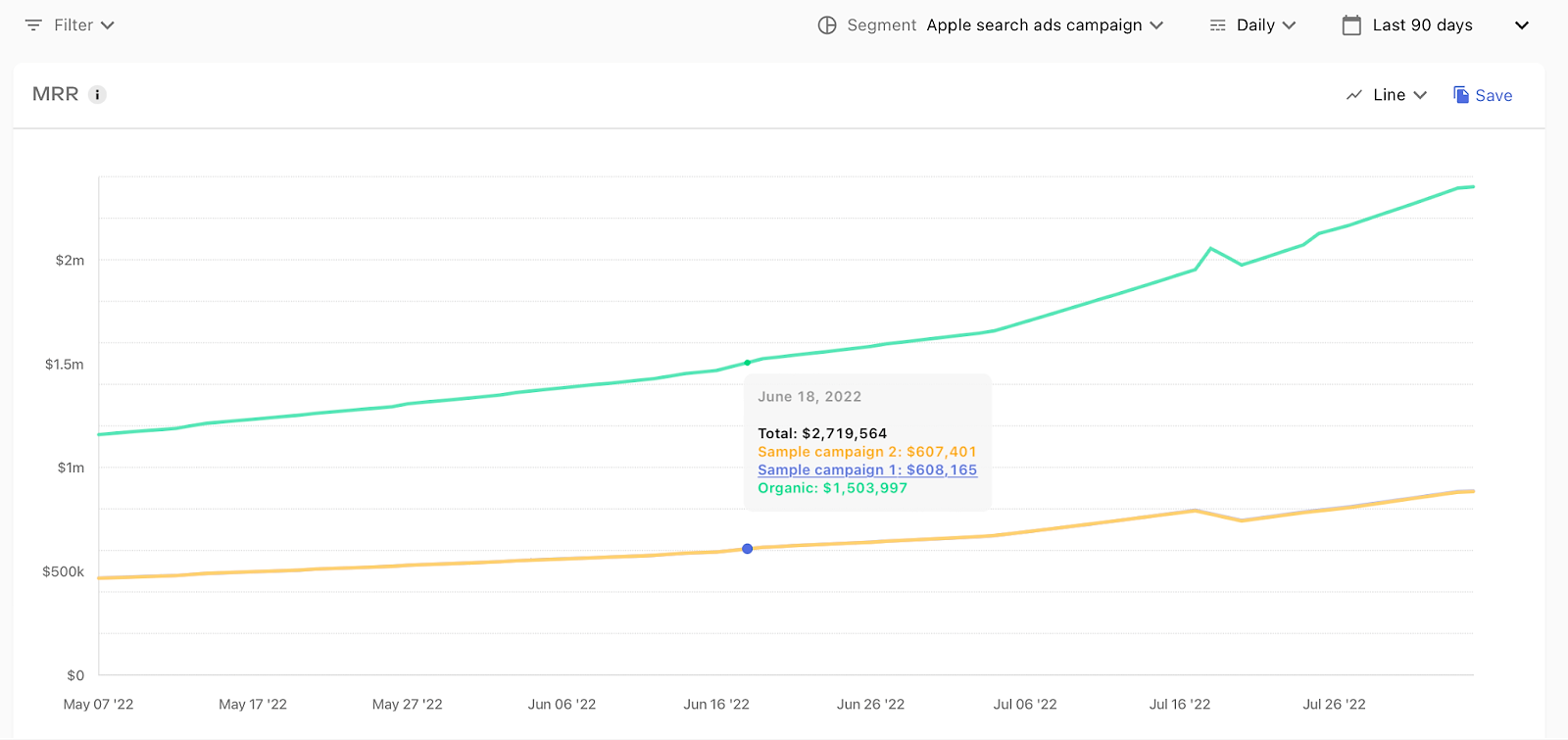This screenshot has height=740, width=1568.
Task: Click the filter lines icon
Action: click(33, 25)
